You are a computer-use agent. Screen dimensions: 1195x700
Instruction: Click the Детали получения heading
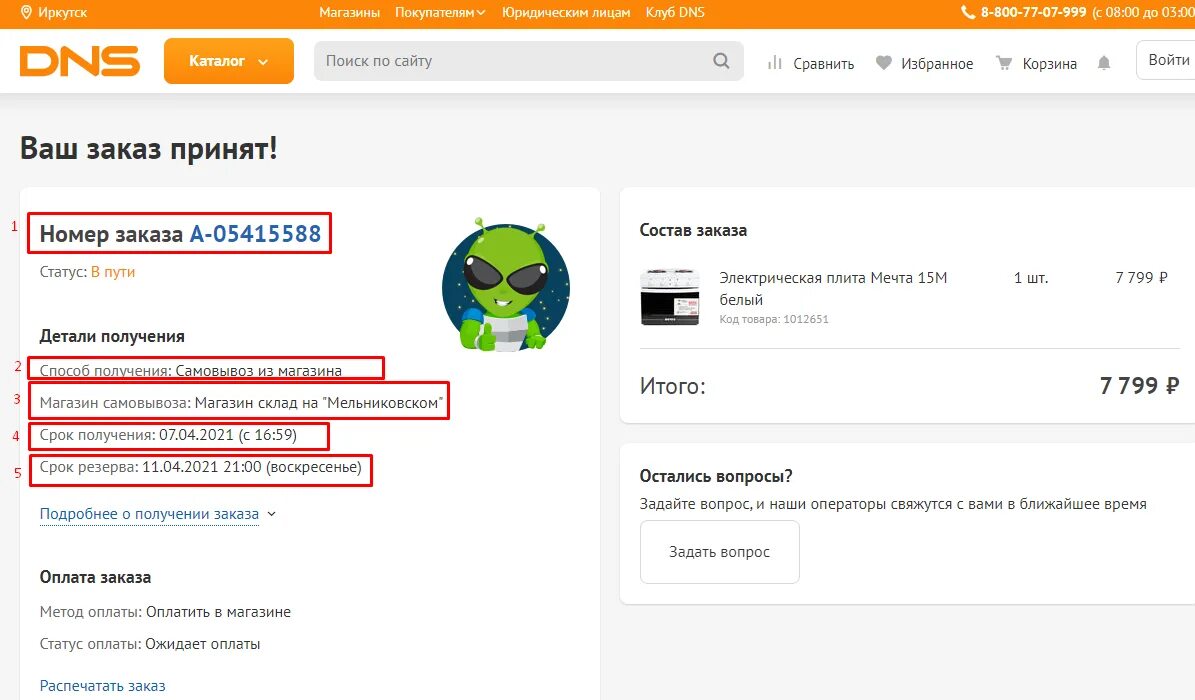112,336
